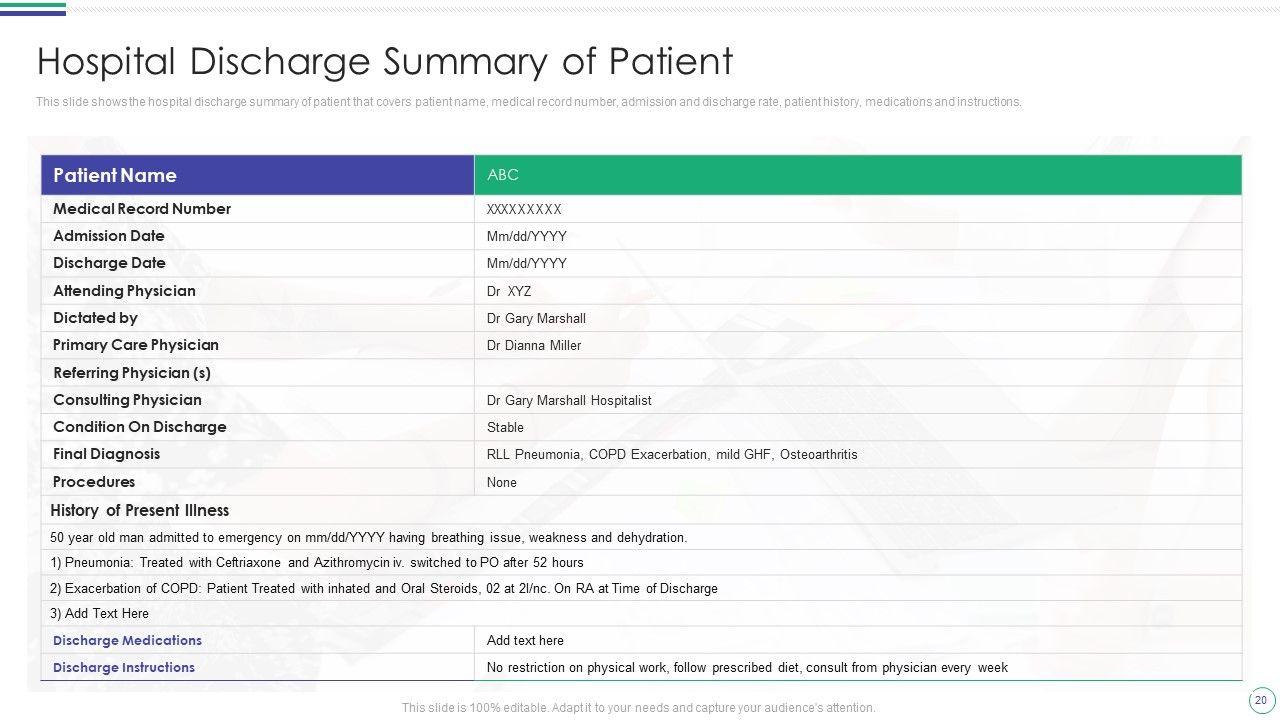Open the Discharge Medications label
This screenshot has width=1280, height=720.
coord(127,640)
